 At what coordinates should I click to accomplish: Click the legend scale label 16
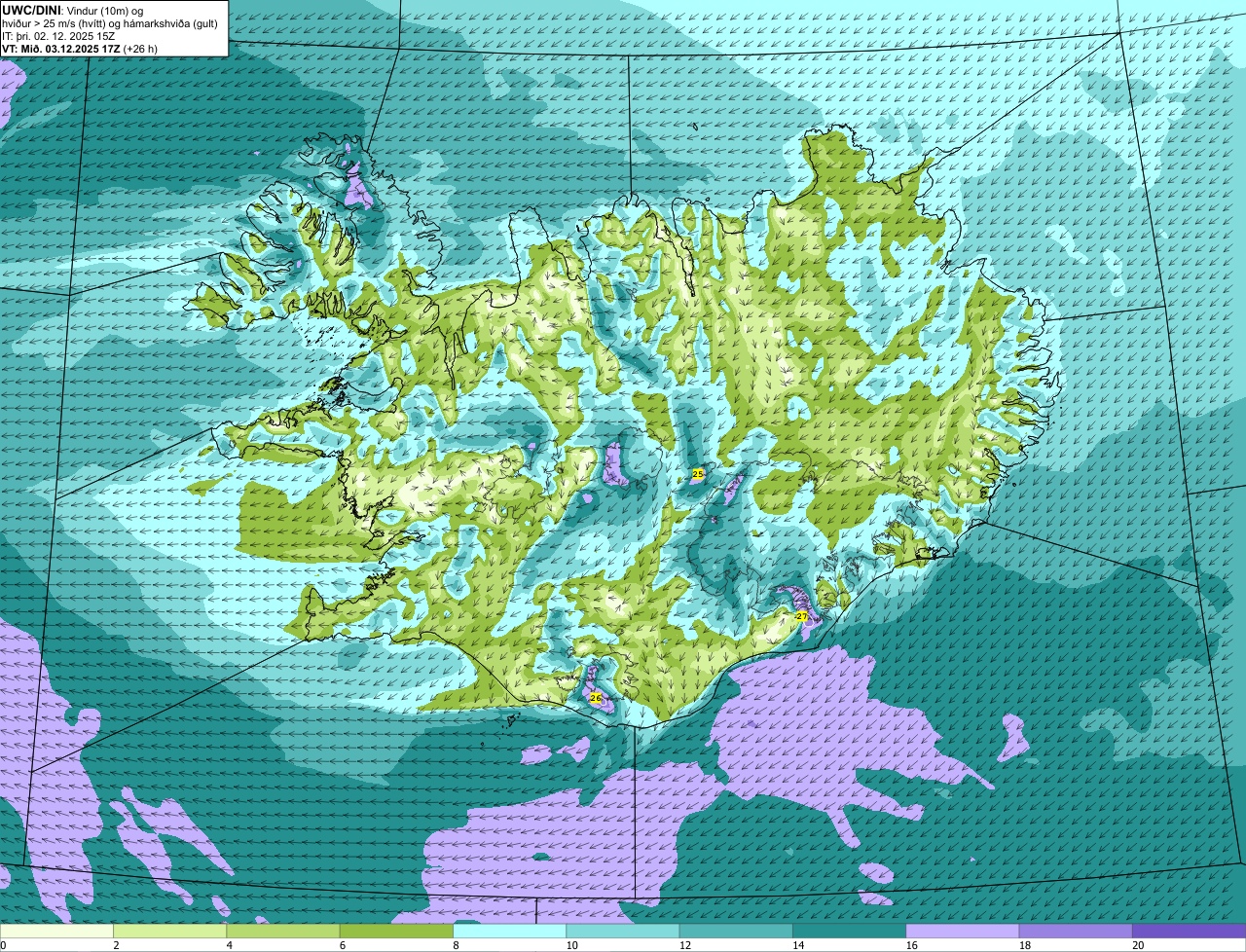(x=911, y=945)
